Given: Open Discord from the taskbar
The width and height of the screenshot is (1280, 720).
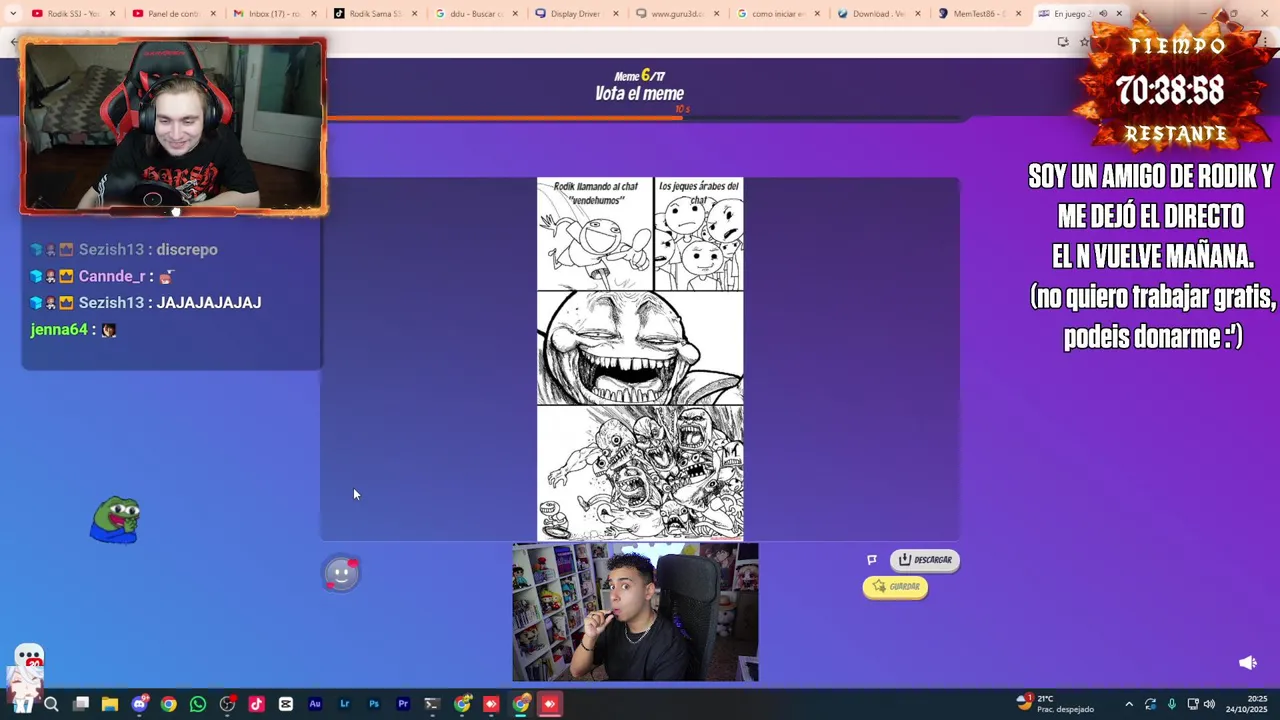Looking at the screenshot, I should [x=139, y=704].
